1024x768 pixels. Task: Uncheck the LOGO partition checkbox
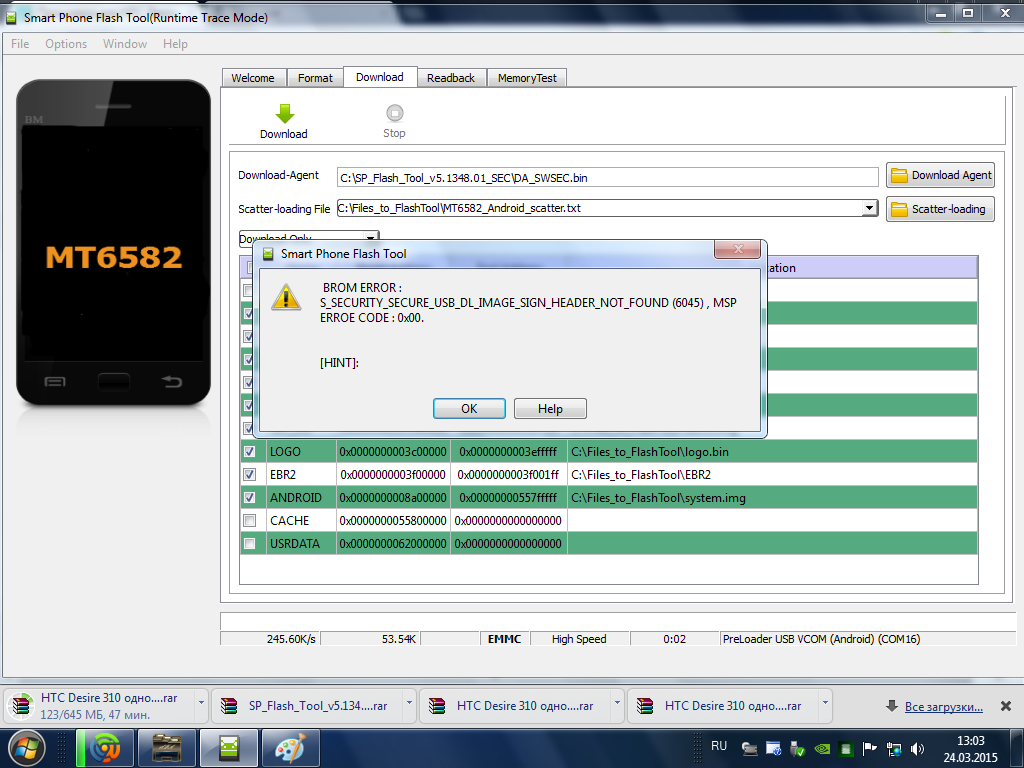click(x=249, y=452)
